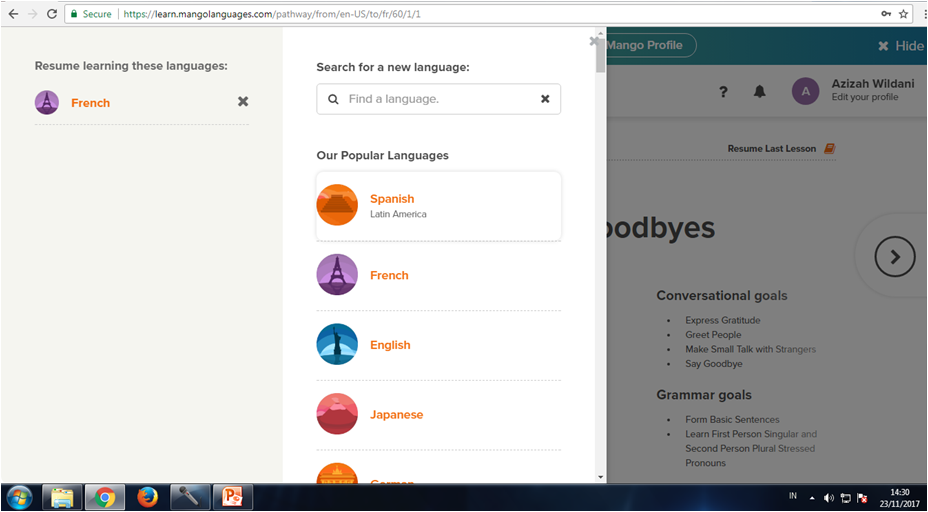Click the purple user avatar A
The image size is (928, 512).
[805, 91]
